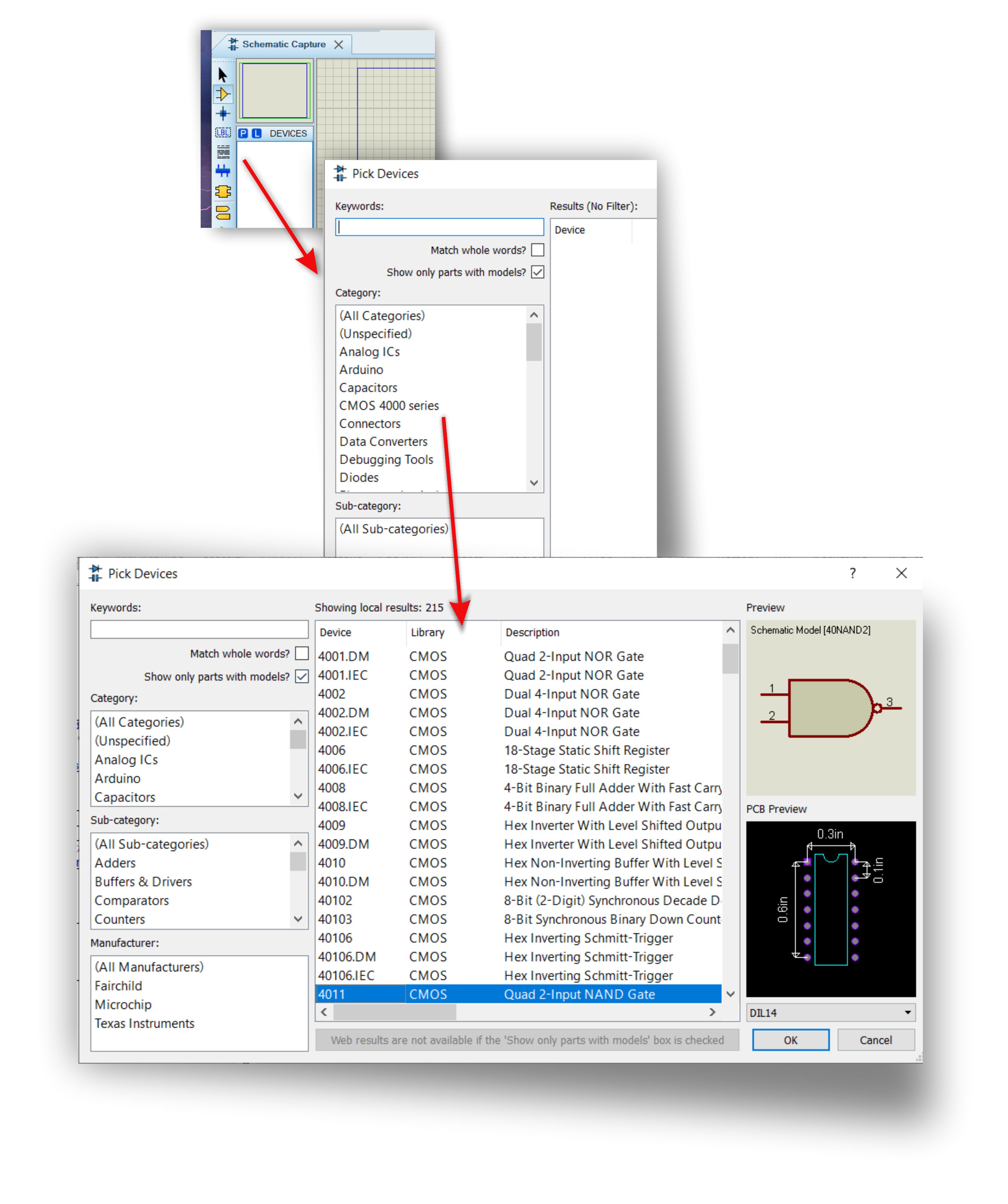Click the results horizontal scrollbar thumb
1008x1204 pixels.
tap(395, 1012)
